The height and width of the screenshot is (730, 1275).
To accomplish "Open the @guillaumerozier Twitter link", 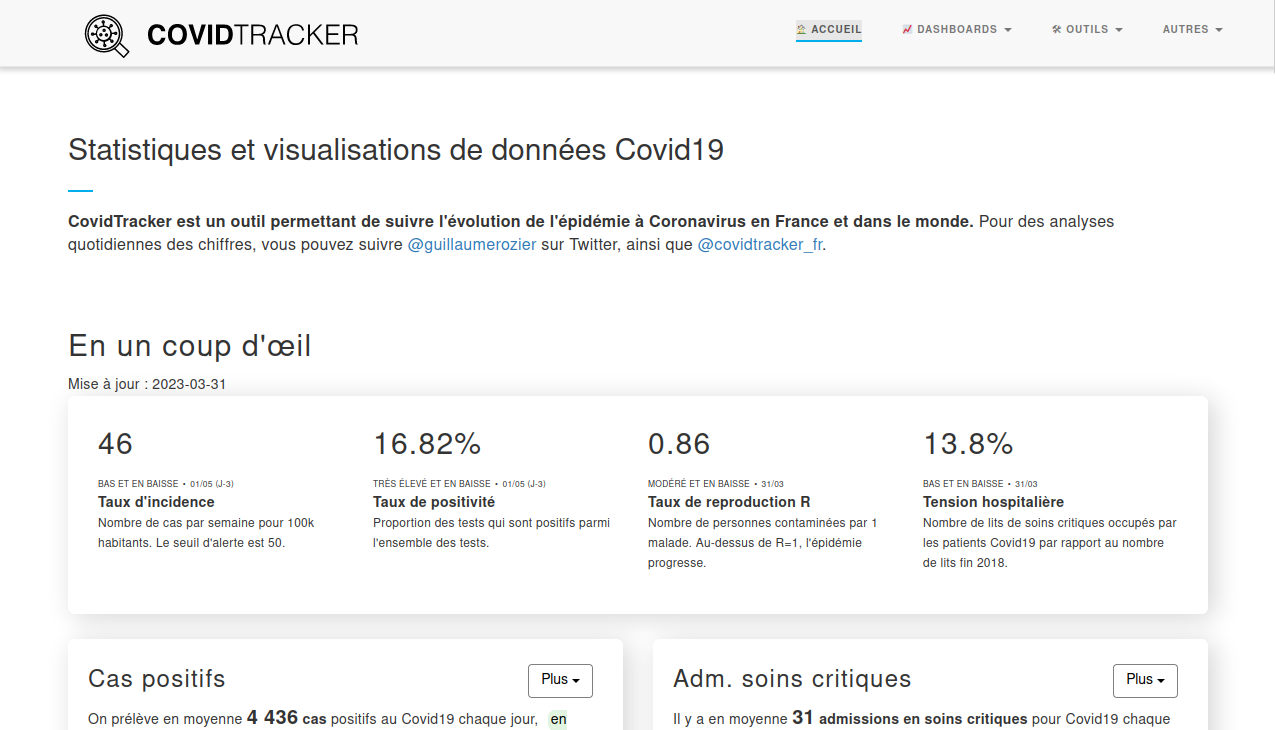I will point(472,245).
